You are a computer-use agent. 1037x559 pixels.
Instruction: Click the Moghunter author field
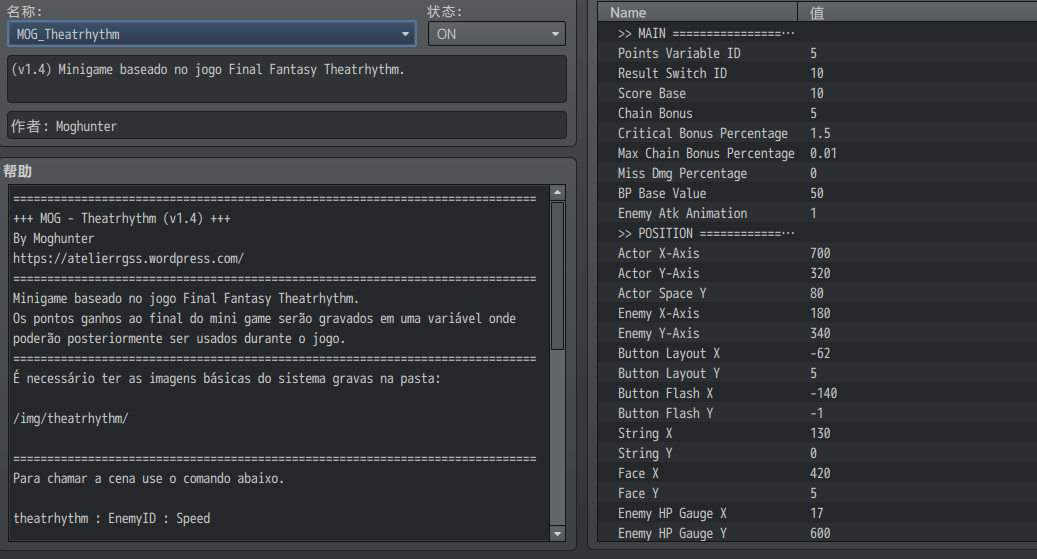click(287, 126)
